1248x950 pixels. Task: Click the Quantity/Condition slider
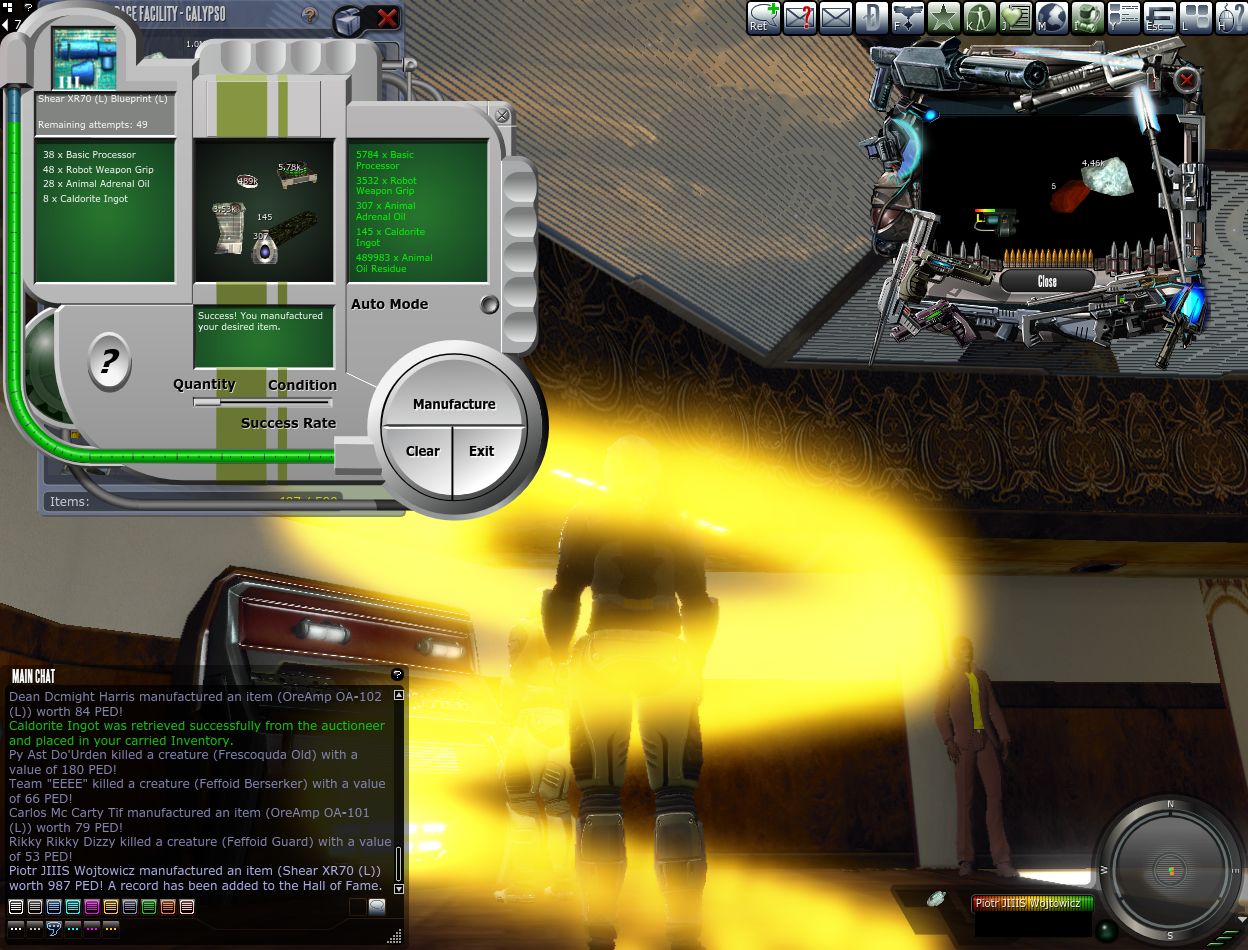pyautogui.click(x=264, y=402)
